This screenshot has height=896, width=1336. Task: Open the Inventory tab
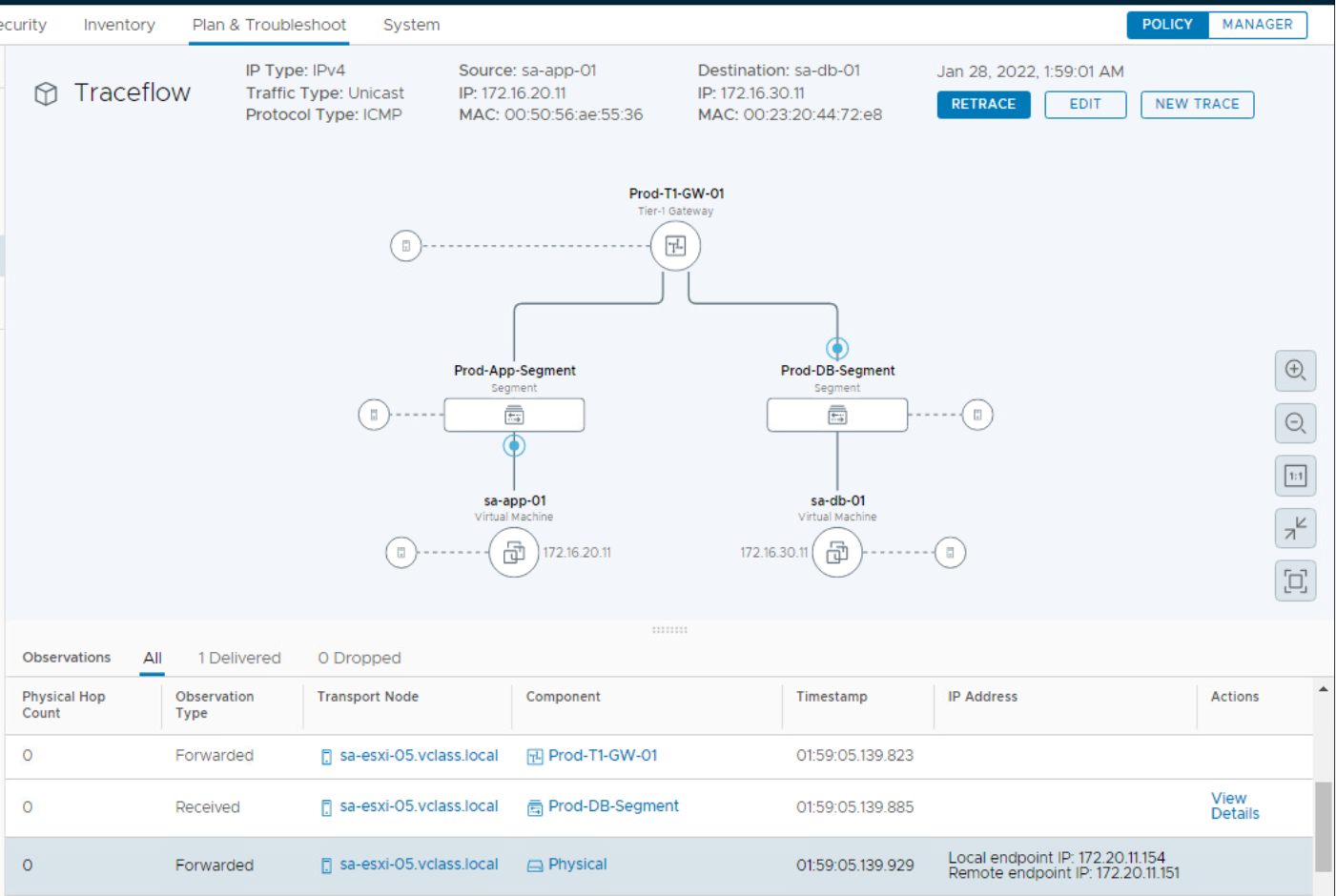(119, 25)
